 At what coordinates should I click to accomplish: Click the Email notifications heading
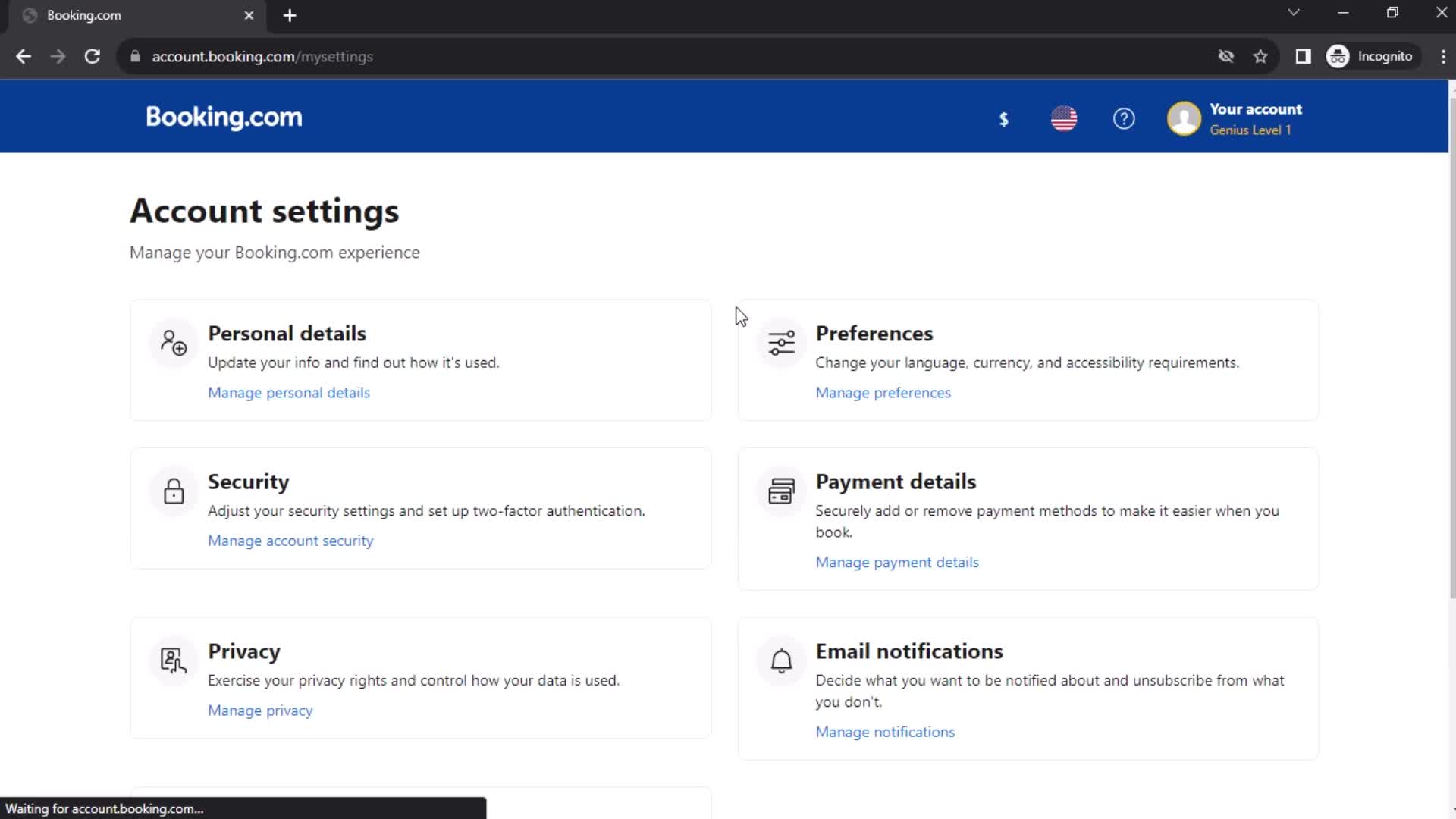coord(908,651)
